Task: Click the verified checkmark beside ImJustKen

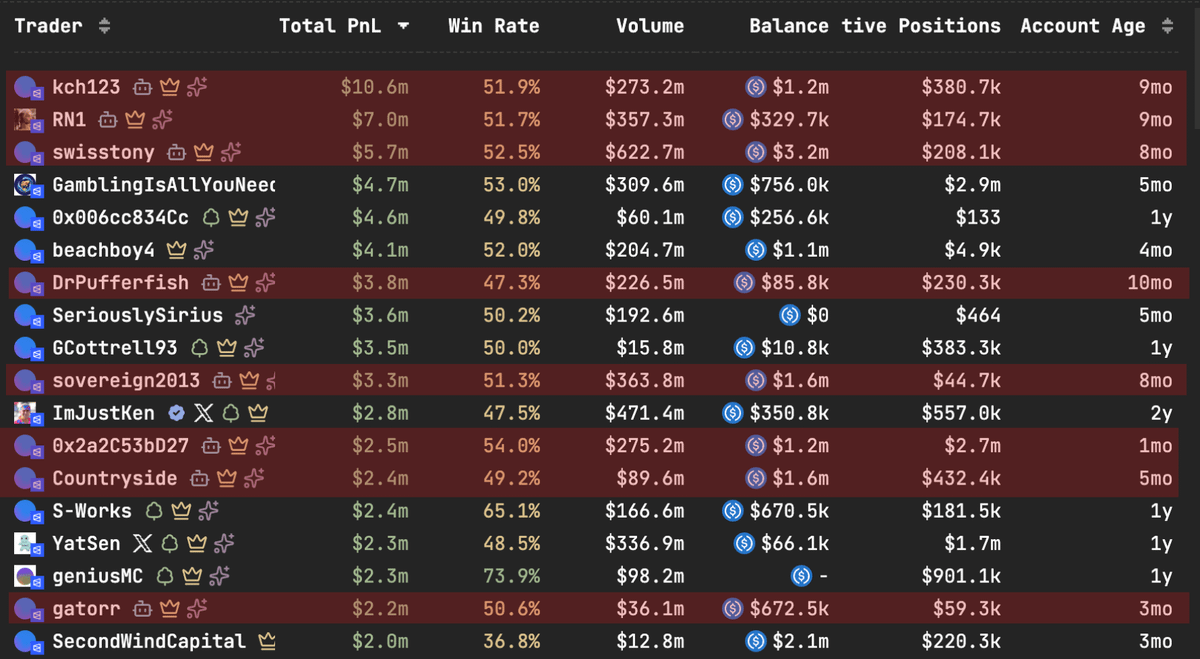Action: coord(176,413)
